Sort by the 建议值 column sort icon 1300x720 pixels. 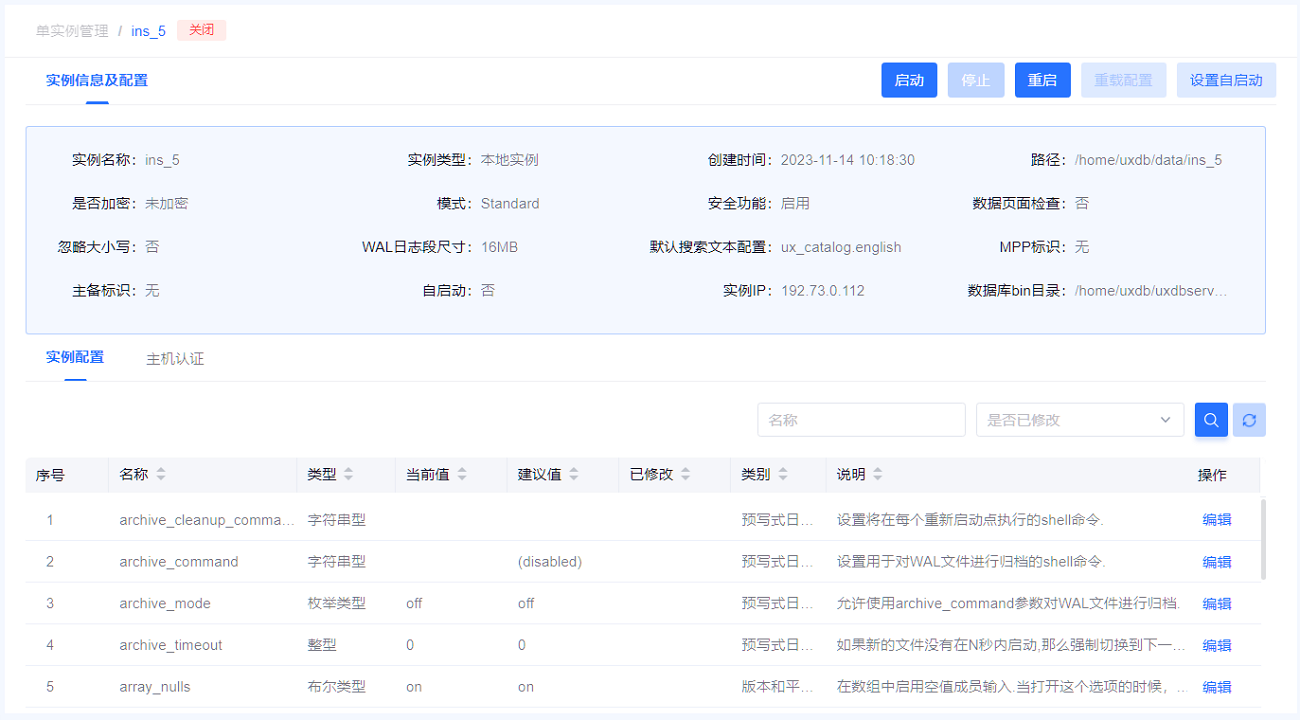click(x=574, y=475)
